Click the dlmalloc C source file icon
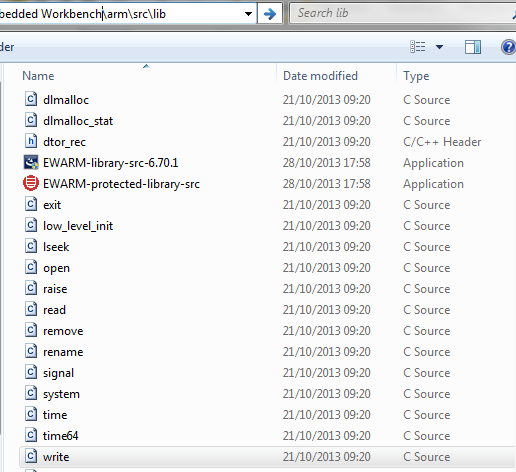Viewport: 516px width, 472px height. point(31,99)
